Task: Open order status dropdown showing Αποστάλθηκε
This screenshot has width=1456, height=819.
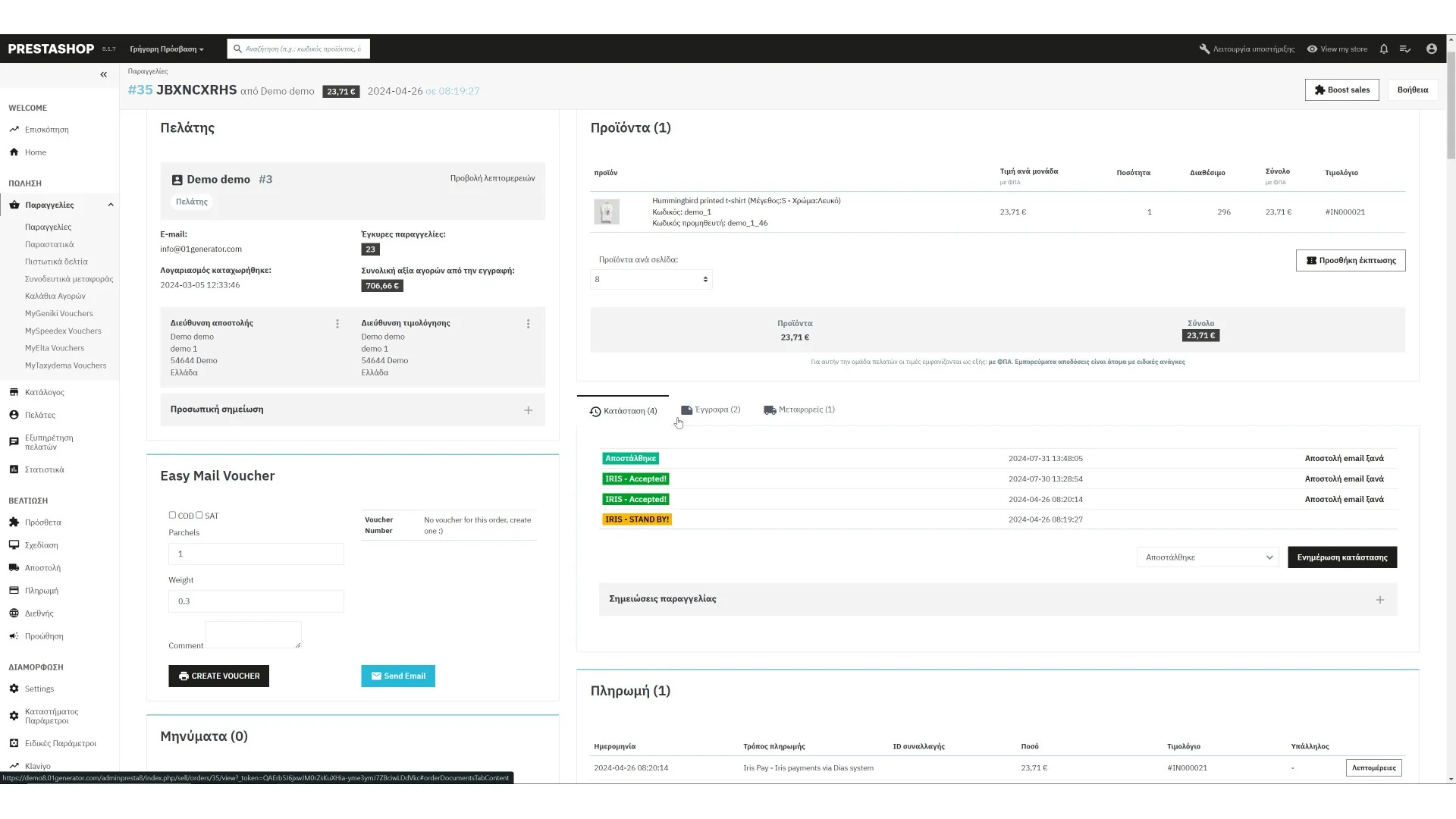Action: (1207, 557)
